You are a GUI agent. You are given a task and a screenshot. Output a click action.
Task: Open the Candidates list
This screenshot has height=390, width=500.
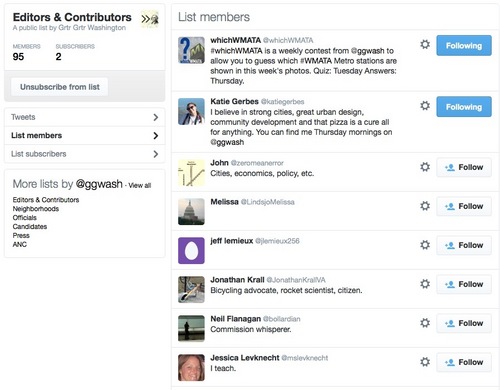point(30,227)
